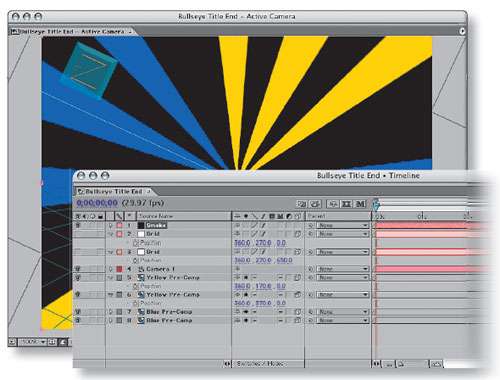Collapse layer 3 Grid properties
Viewport: 500px width, 380px height.
pyautogui.click(x=111, y=252)
